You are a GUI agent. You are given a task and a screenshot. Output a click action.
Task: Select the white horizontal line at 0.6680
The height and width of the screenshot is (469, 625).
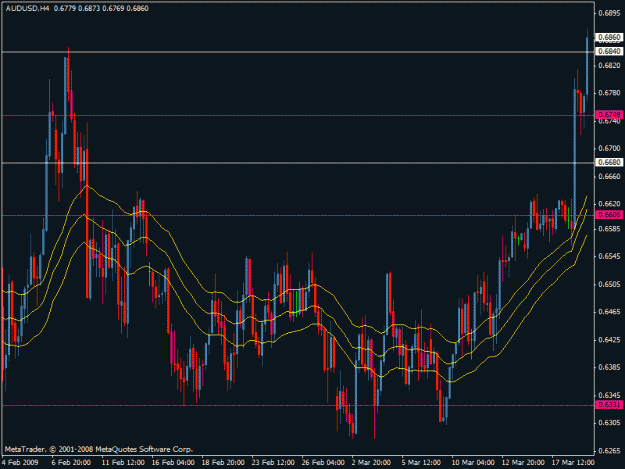coord(298,163)
